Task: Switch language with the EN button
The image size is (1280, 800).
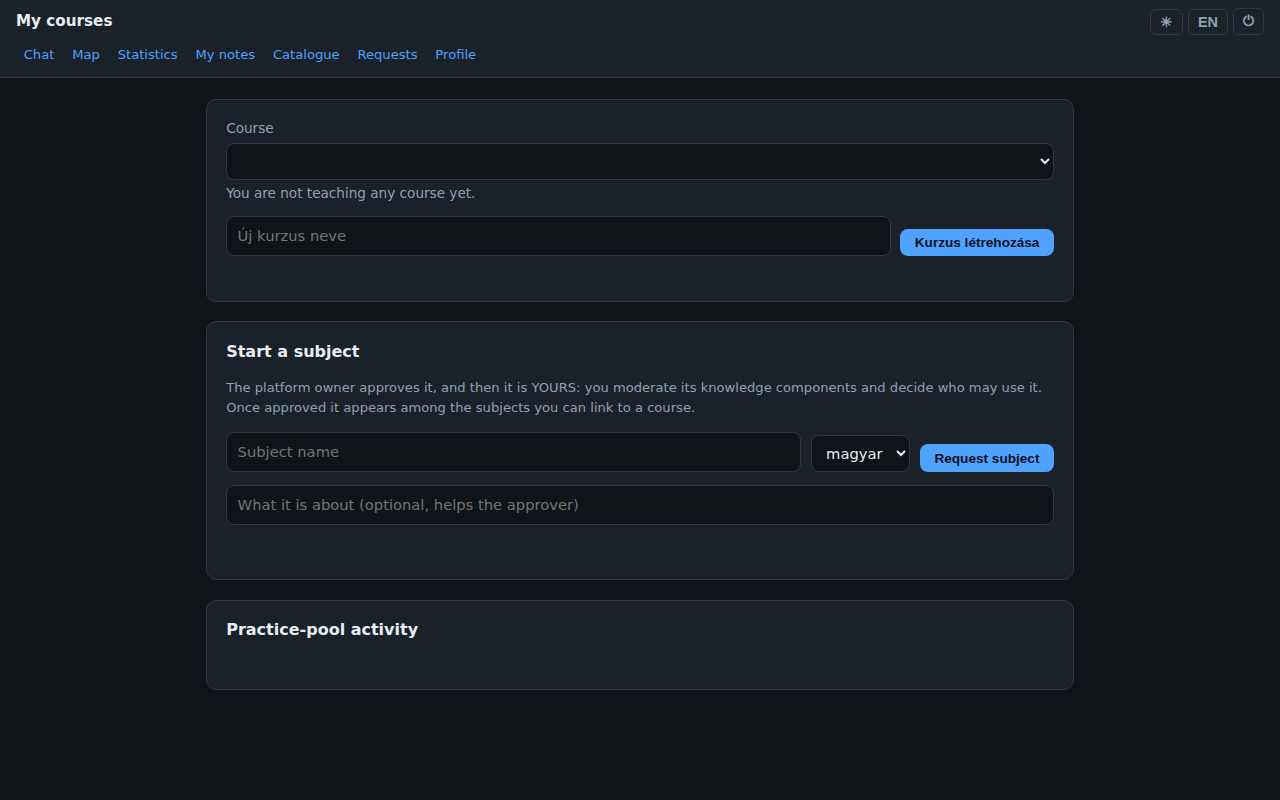Action: 1208,22
